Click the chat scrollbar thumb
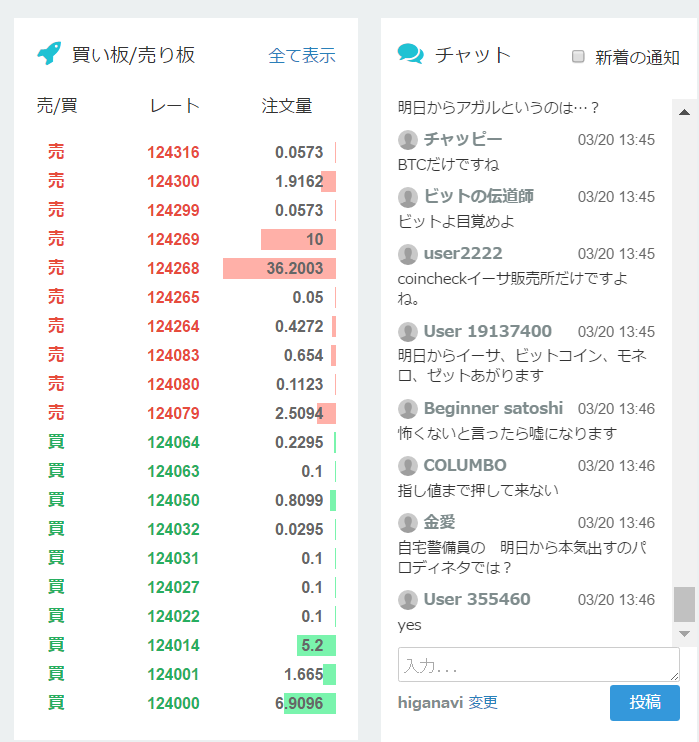699x742 pixels. click(x=684, y=604)
